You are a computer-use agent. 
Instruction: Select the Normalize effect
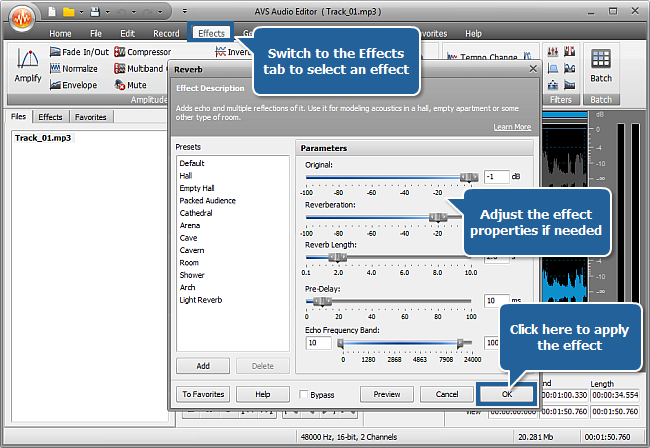click(x=74, y=68)
